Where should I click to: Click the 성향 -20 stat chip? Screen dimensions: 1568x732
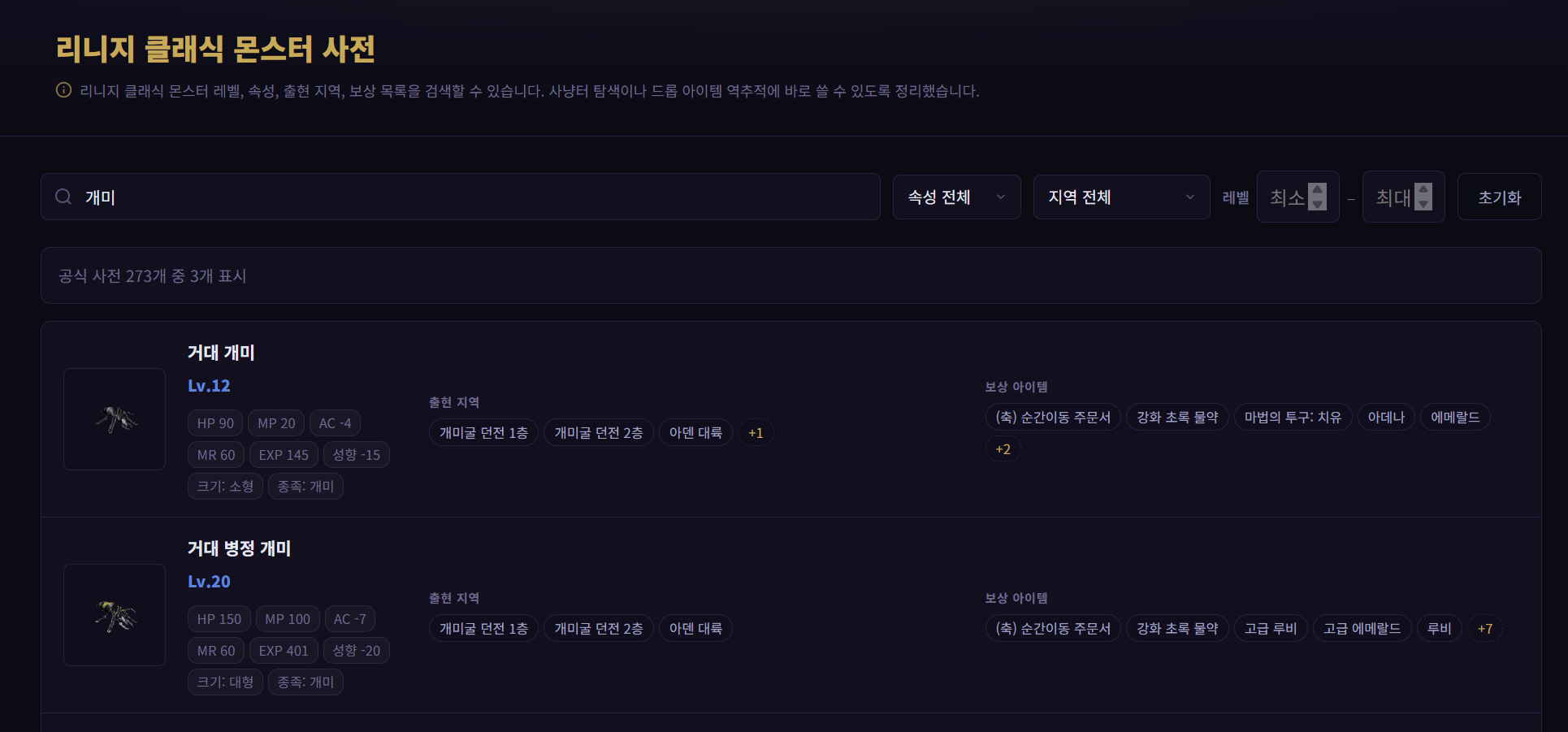pyautogui.click(x=356, y=651)
